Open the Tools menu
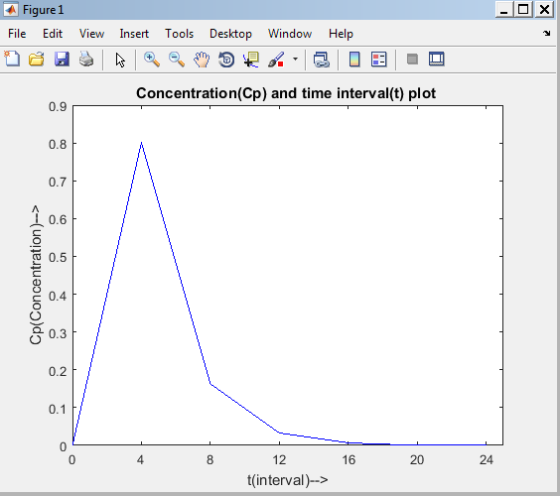560x496 pixels. click(179, 34)
